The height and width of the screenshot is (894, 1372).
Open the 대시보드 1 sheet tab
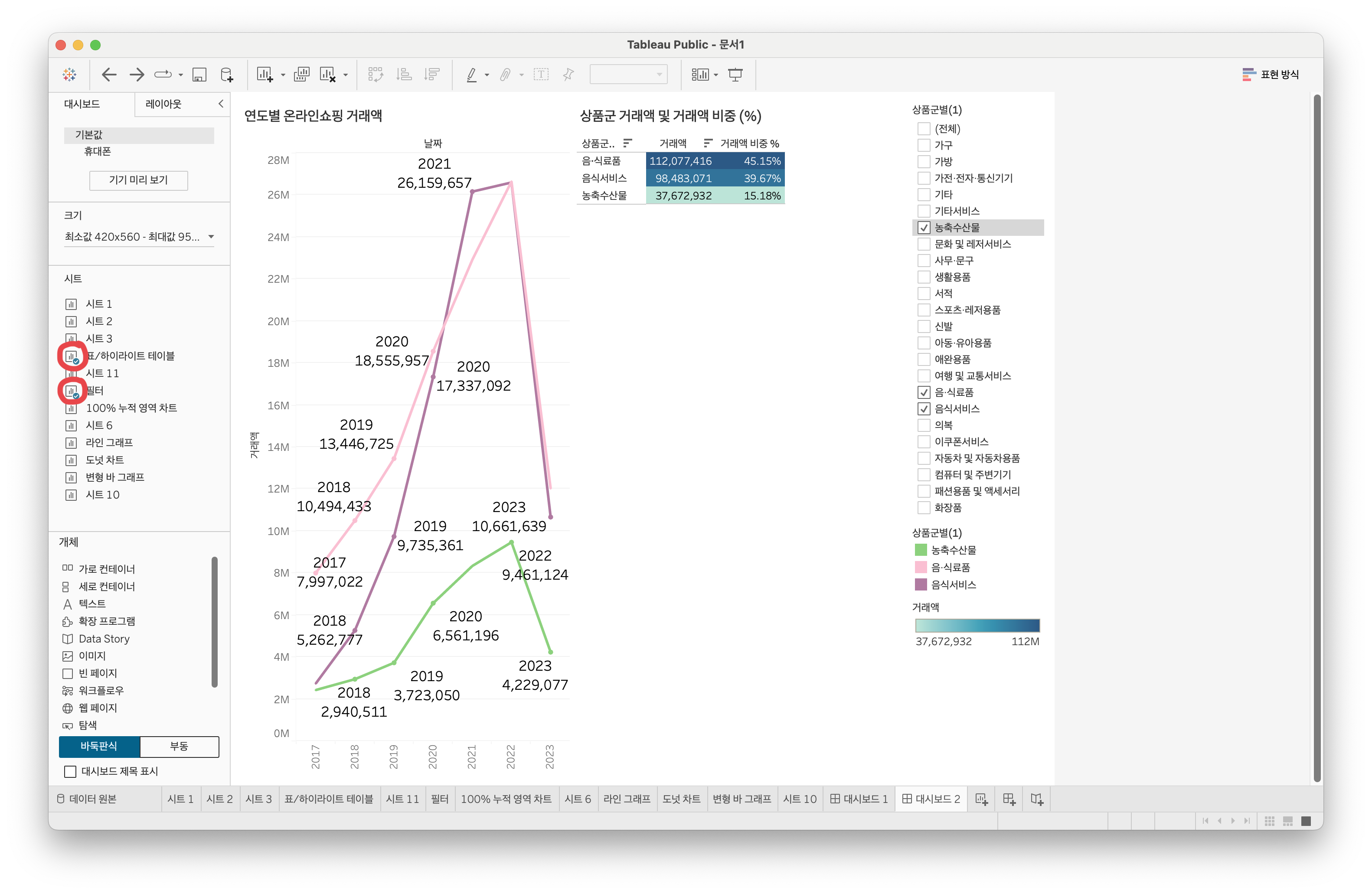pyautogui.click(x=859, y=799)
